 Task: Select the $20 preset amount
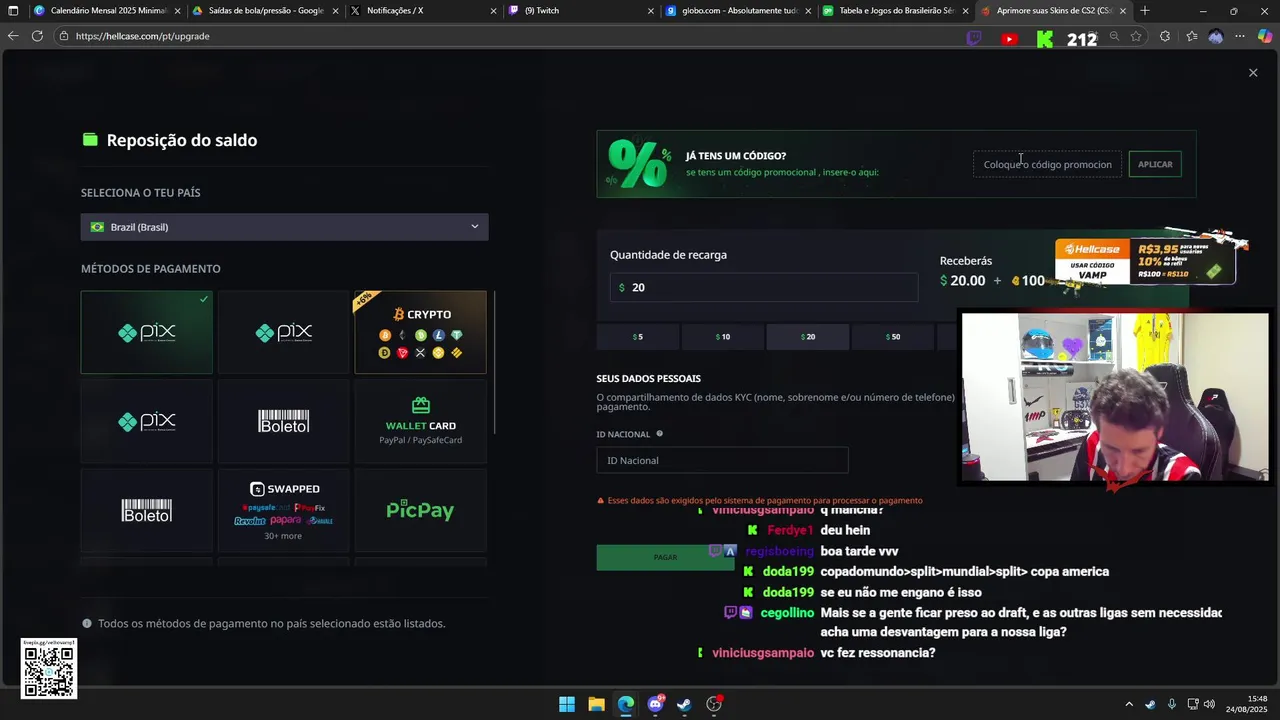click(x=808, y=337)
